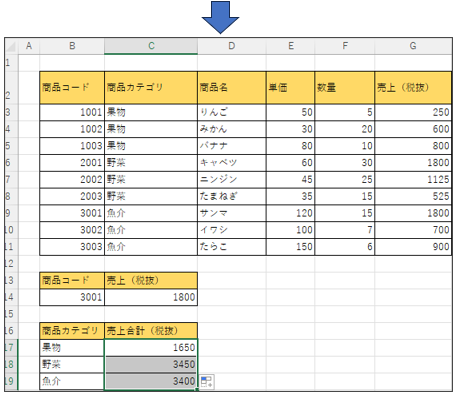Select column B header
Viewport: 457px width, 393px height.
(x=72, y=46)
